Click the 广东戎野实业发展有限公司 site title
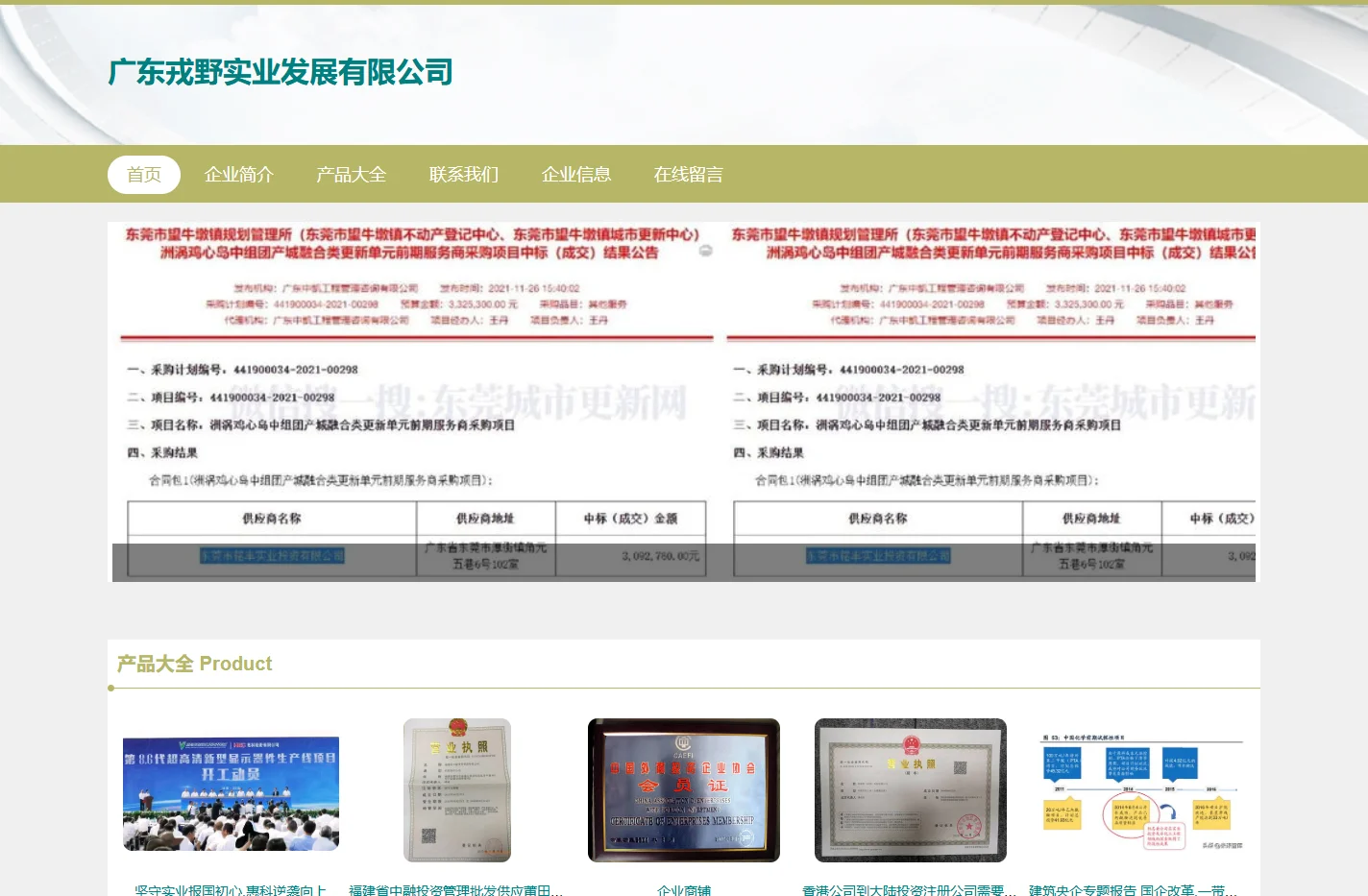 (281, 72)
